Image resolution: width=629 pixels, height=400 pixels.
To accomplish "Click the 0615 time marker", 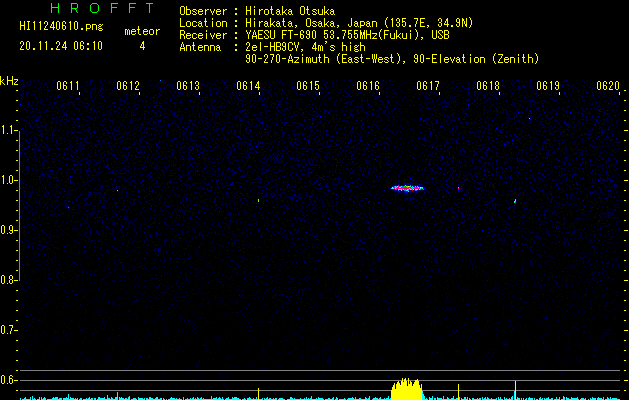I will click(x=308, y=86).
